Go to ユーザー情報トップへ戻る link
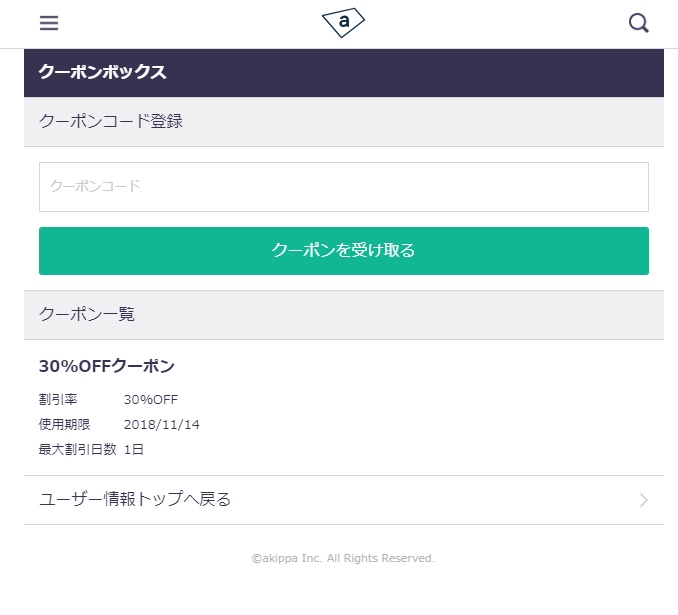Image resolution: width=678 pixels, height=615 pixels. [x=344, y=500]
